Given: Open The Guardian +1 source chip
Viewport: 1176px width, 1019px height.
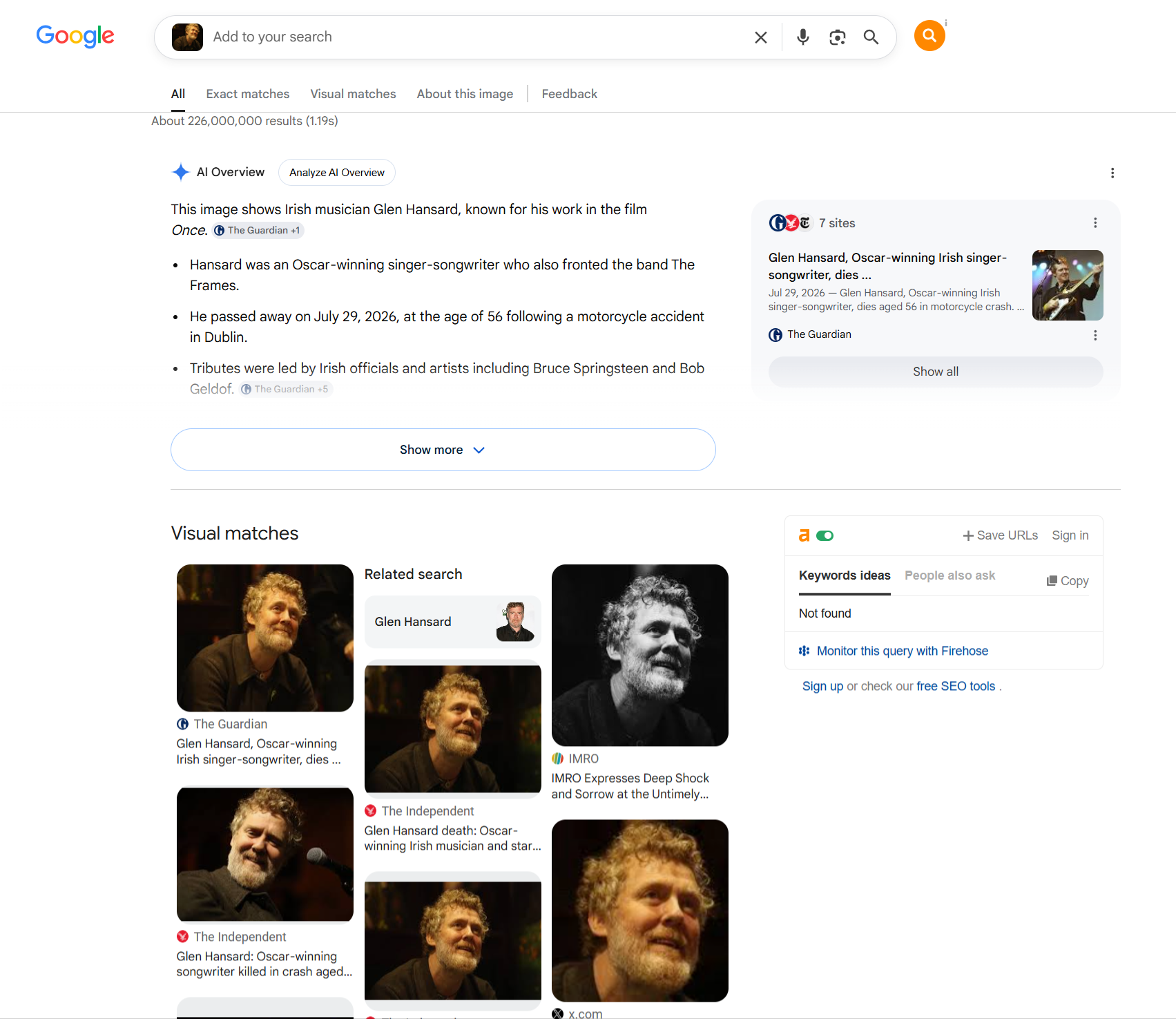Looking at the screenshot, I should coord(258,231).
